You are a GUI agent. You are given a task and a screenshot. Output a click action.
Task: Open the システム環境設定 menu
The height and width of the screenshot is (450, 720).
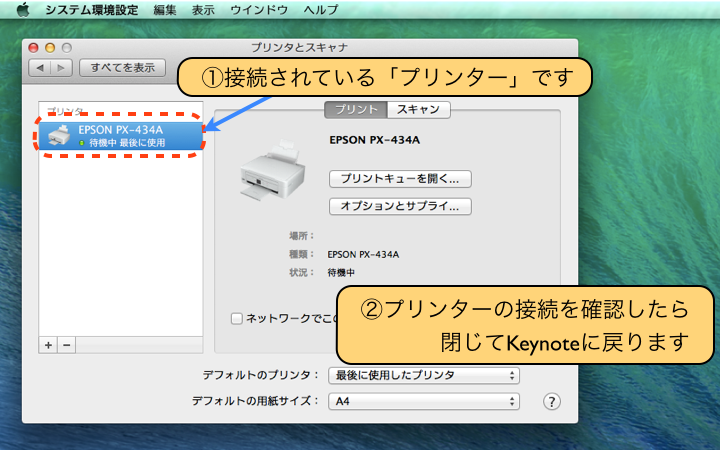[x=91, y=10]
